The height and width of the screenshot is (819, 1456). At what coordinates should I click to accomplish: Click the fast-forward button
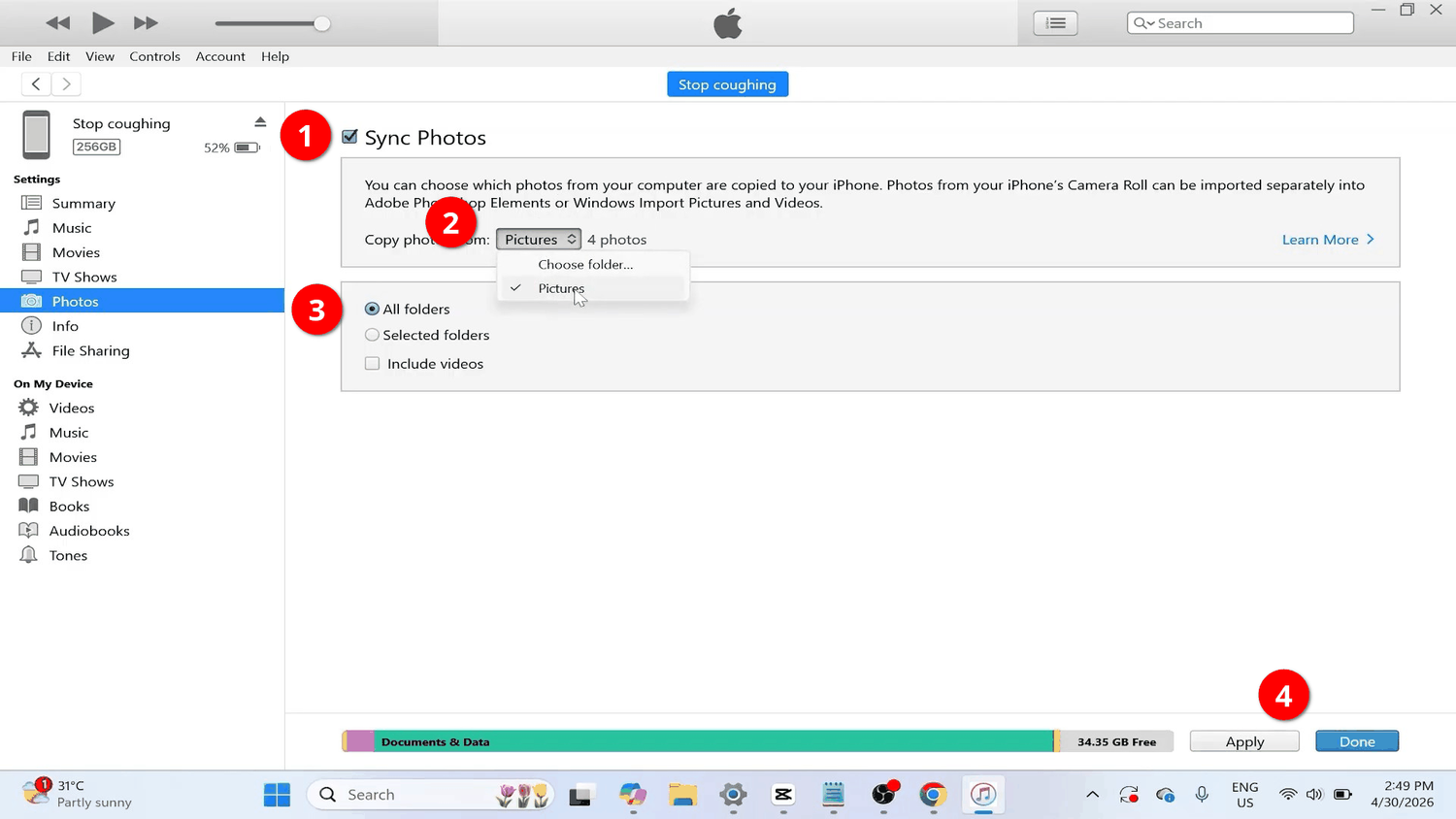[x=146, y=22]
